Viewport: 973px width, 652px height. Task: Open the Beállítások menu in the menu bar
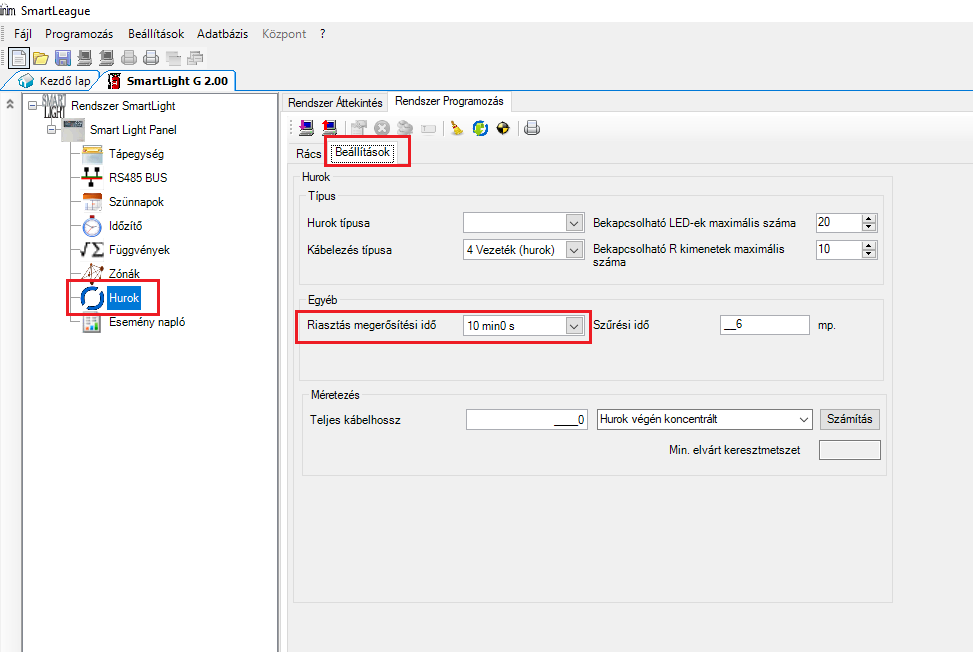coord(156,34)
